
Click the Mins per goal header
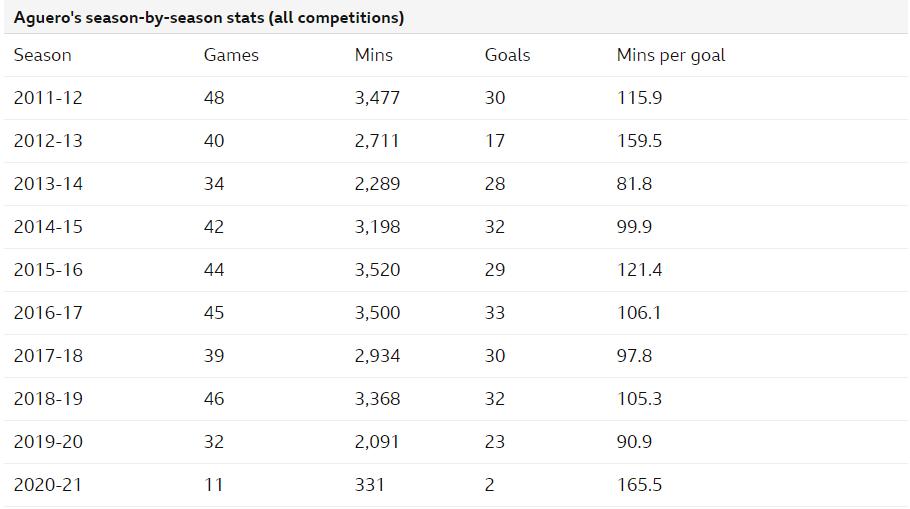click(671, 56)
